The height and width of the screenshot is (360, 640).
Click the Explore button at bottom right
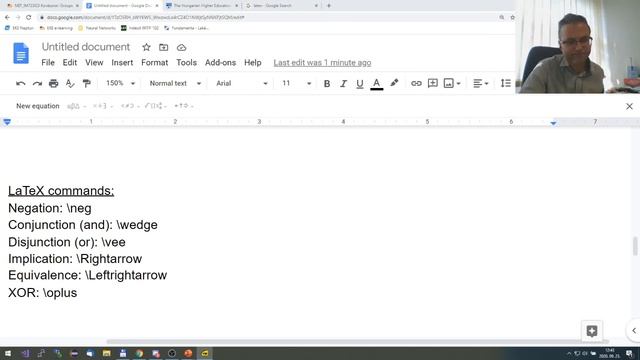pyautogui.click(x=592, y=331)
